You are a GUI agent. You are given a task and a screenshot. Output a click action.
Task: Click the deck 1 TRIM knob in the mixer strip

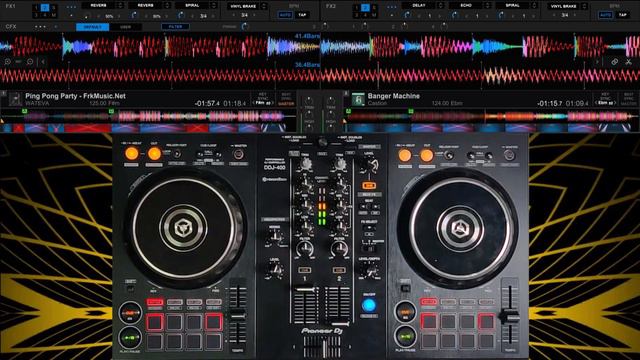pyautogui.click(x=309, y=100)
